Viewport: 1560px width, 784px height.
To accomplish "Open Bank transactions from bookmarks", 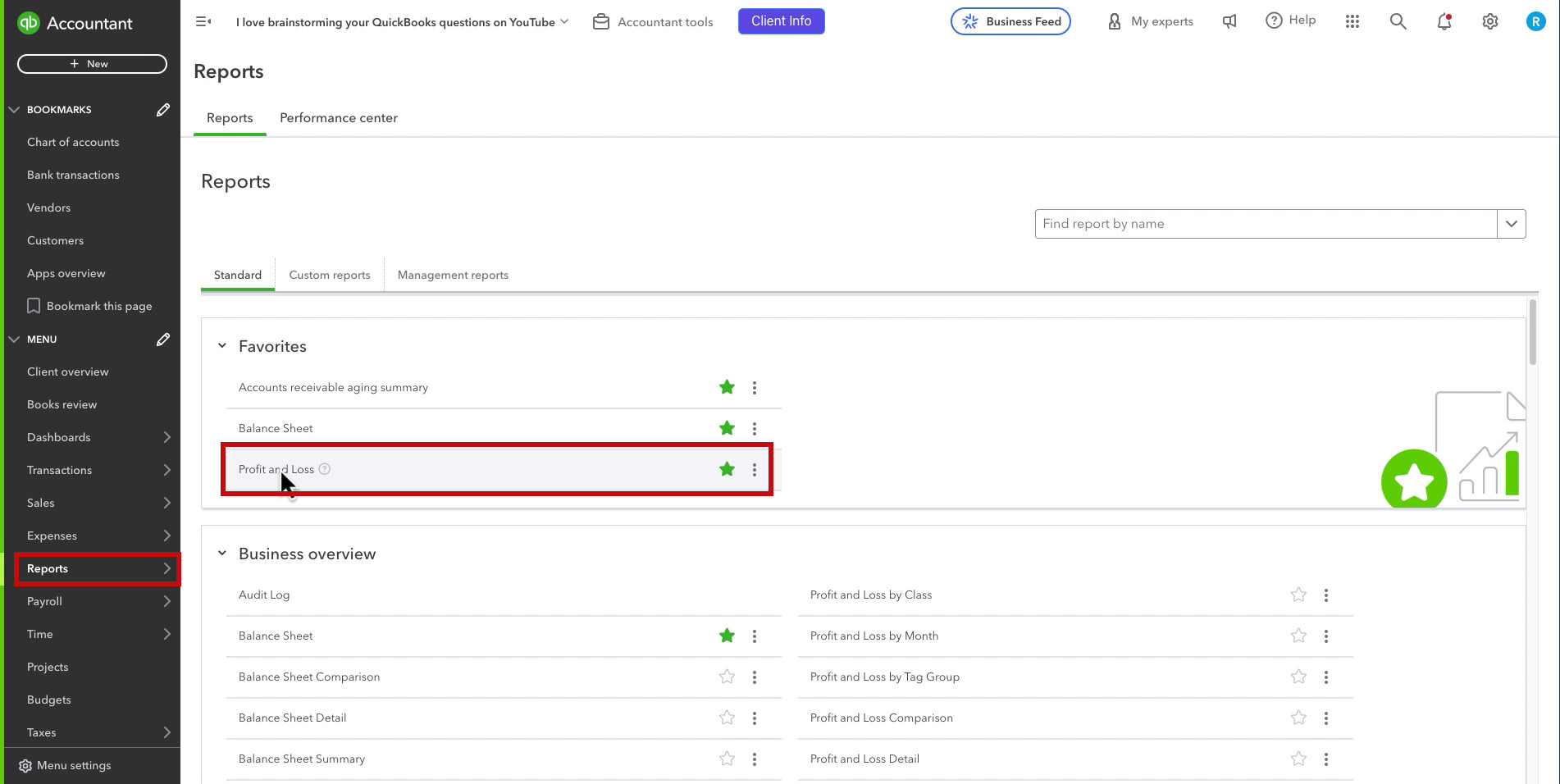I will [73, 175].
